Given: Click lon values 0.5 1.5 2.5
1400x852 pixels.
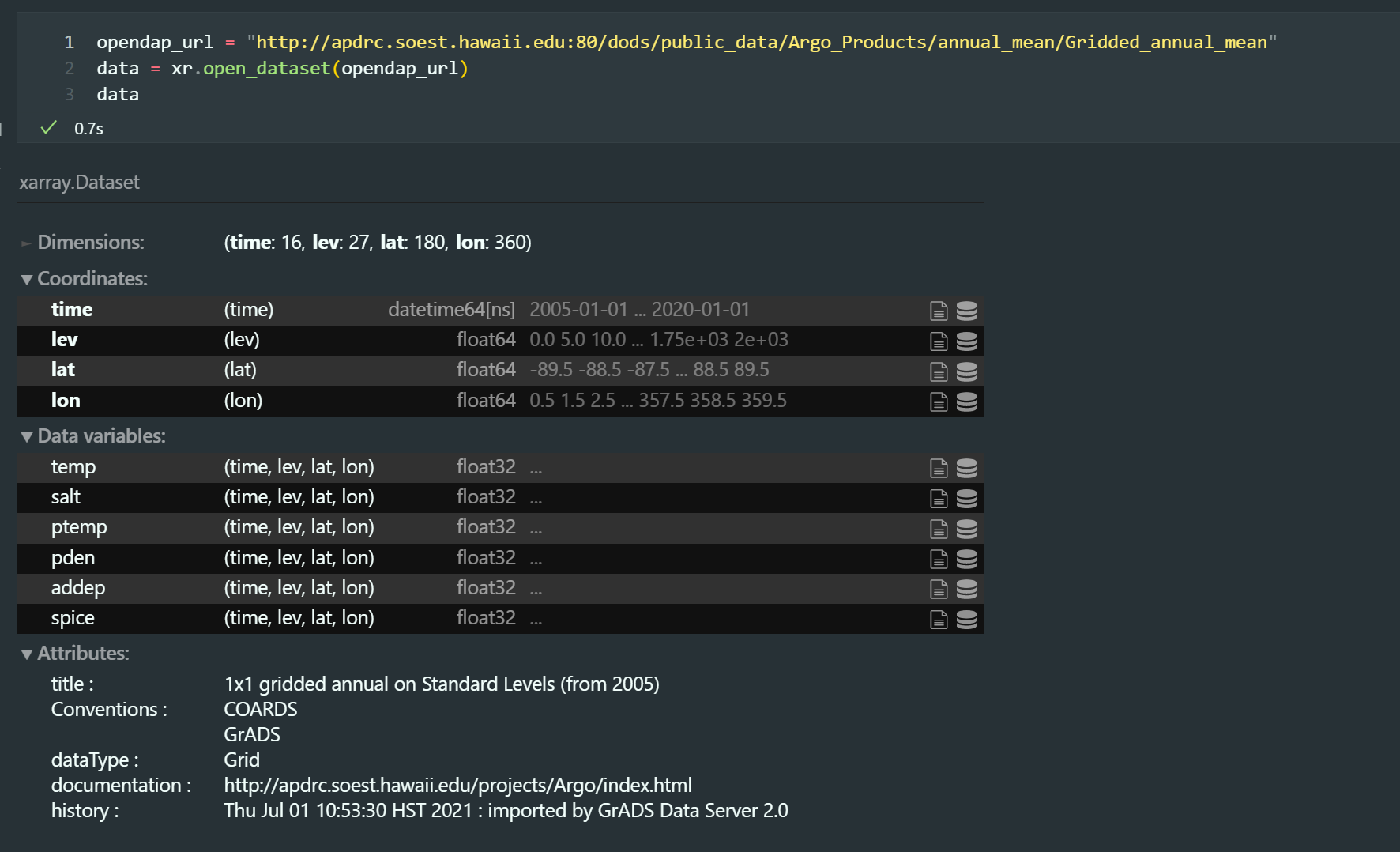Looking at the screenshot, I should pos(572,400).
